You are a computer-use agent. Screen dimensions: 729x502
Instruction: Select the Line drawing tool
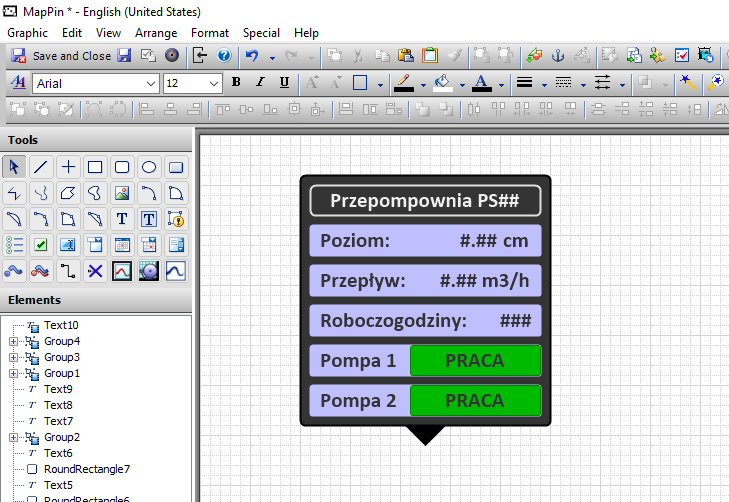coord(41,167)
